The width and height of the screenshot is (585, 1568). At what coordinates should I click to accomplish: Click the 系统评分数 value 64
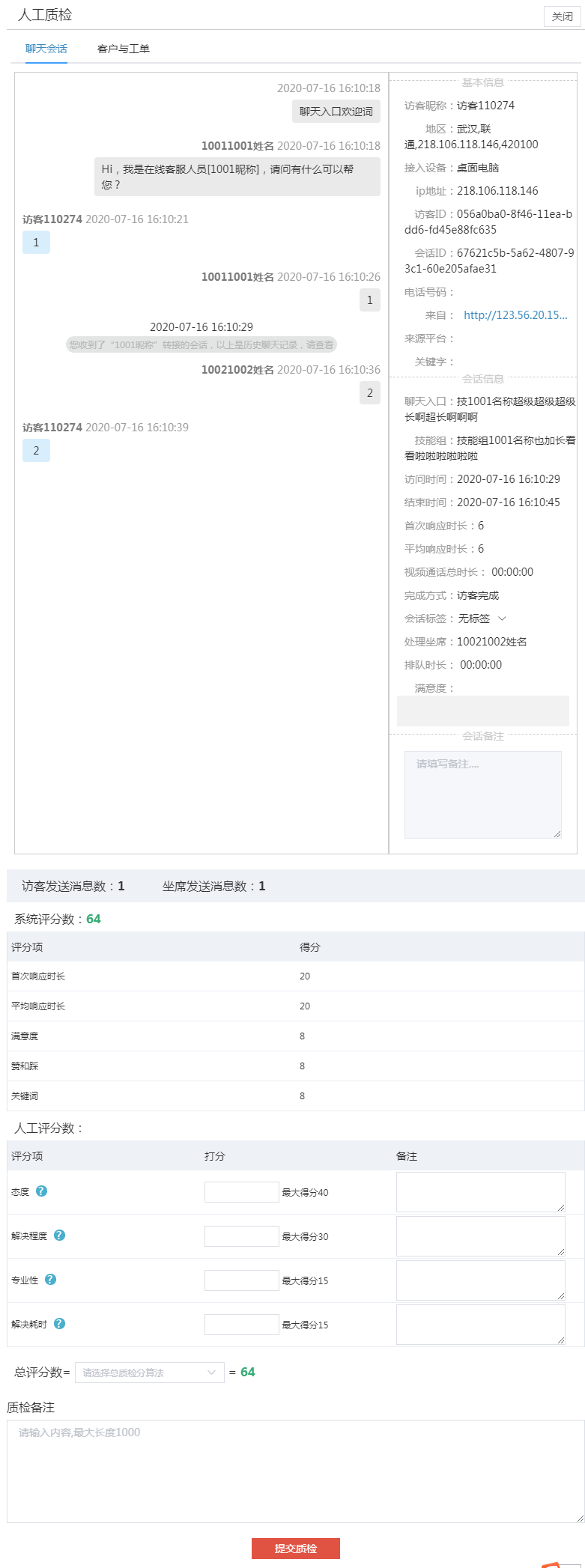pos(94,919)
